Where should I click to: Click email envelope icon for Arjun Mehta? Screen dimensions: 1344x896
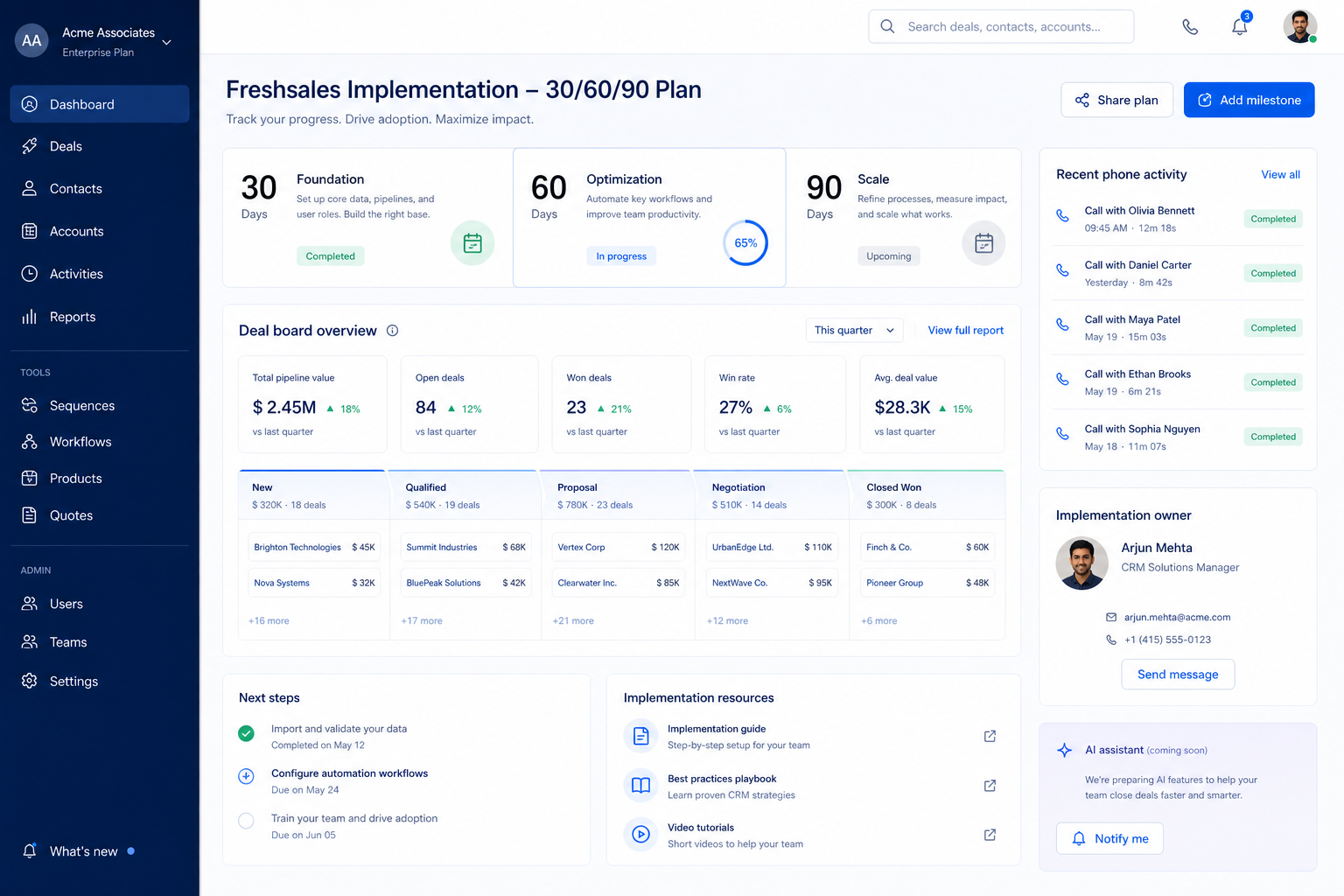point(1111,617)
